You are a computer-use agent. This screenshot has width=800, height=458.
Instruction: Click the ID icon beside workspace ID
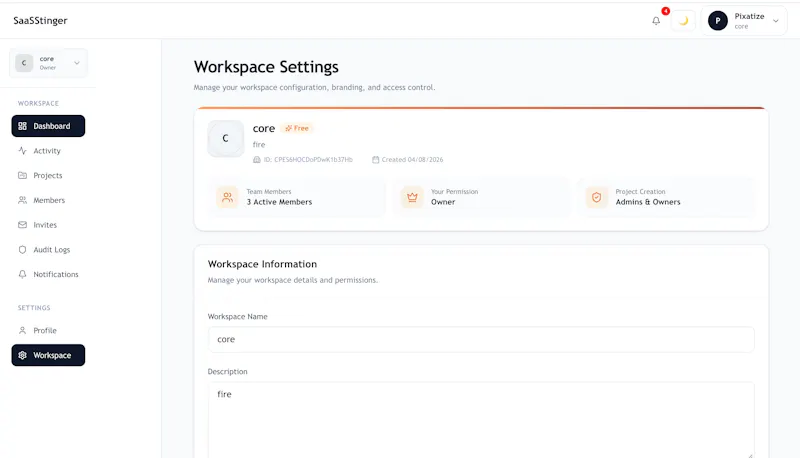pos(257,160)
